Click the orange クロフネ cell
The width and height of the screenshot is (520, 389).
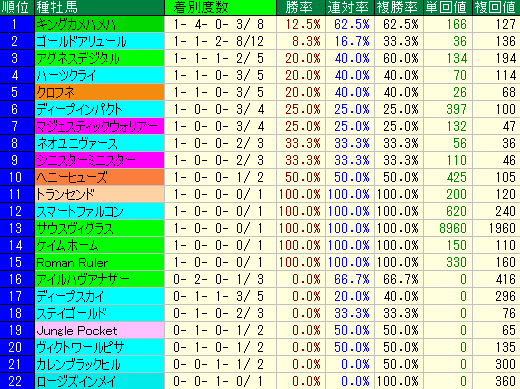99,92
